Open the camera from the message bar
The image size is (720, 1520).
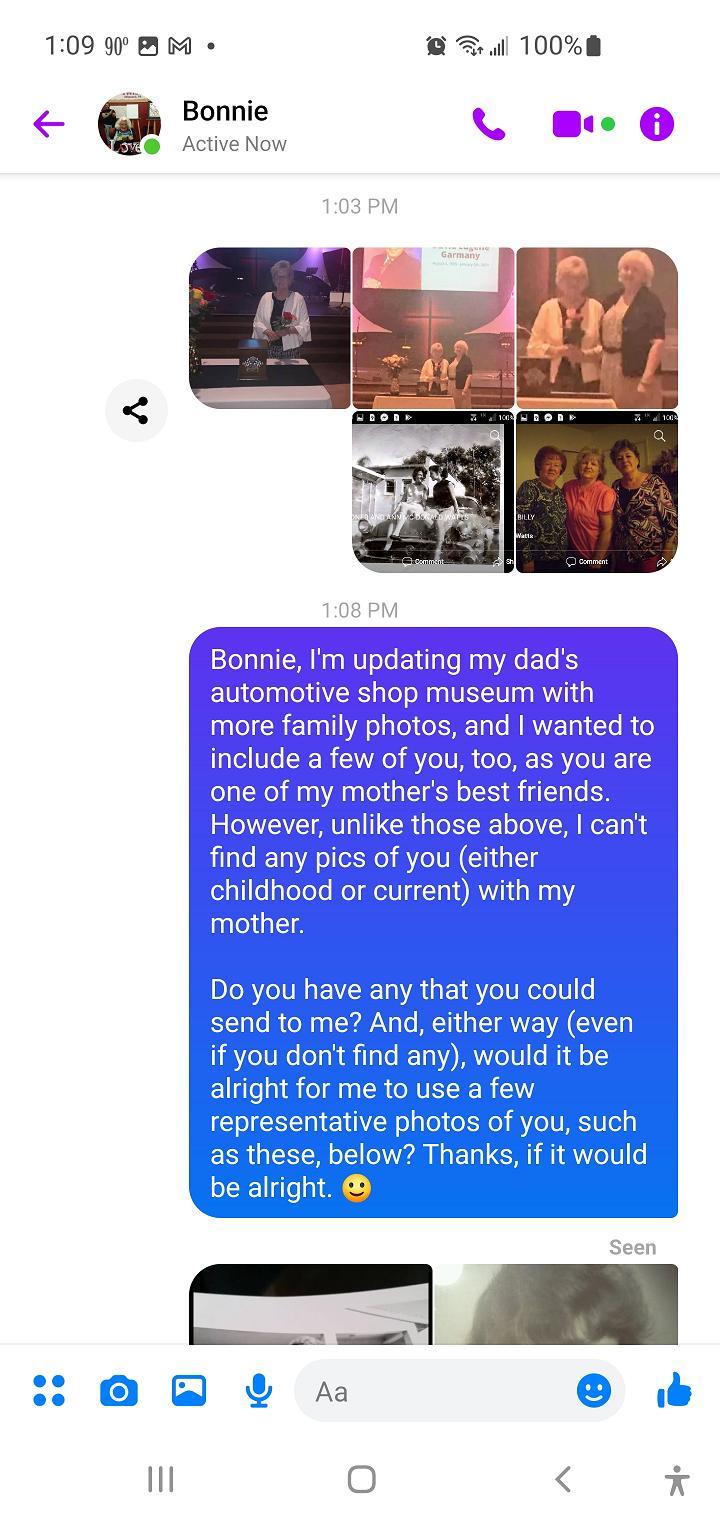(x=118, y=1390)
